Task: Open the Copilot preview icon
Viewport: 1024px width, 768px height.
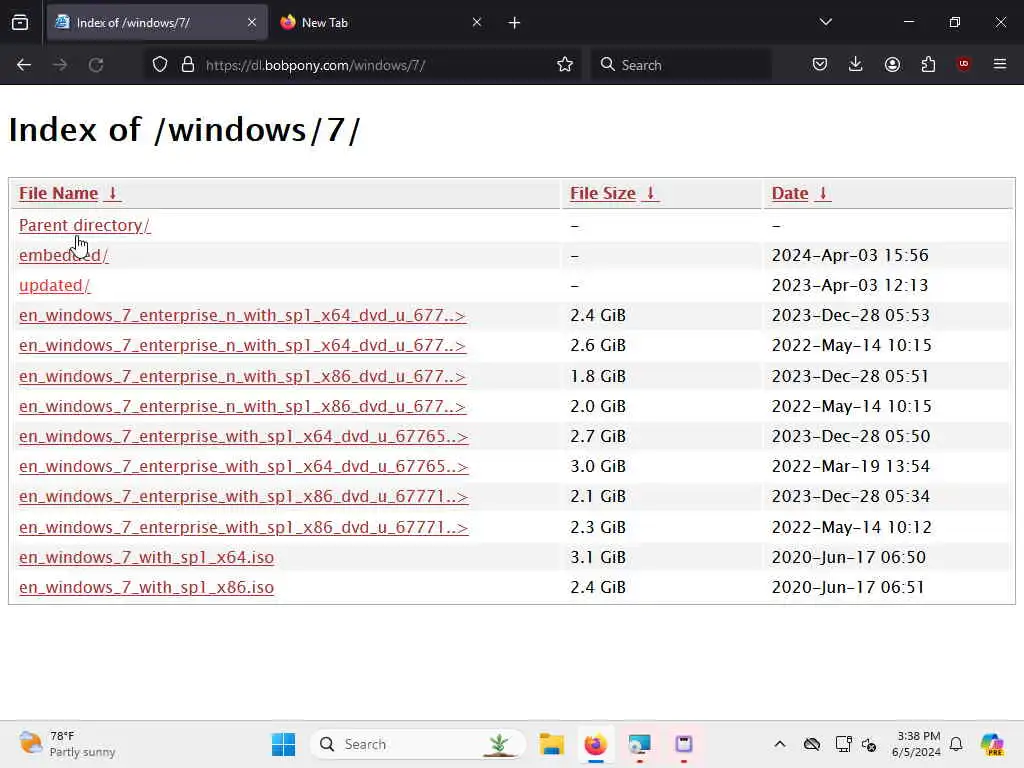Action: [x=992, y=744]
